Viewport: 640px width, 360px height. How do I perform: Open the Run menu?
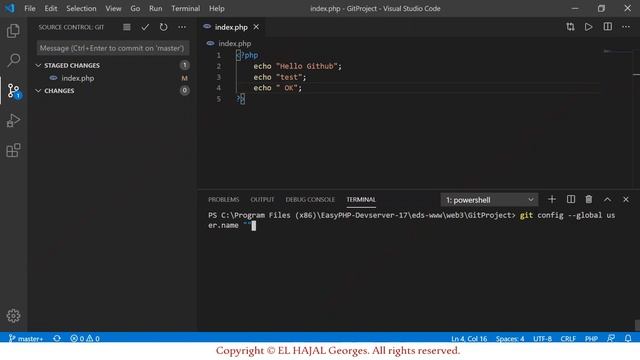click(x=156, y=8)
